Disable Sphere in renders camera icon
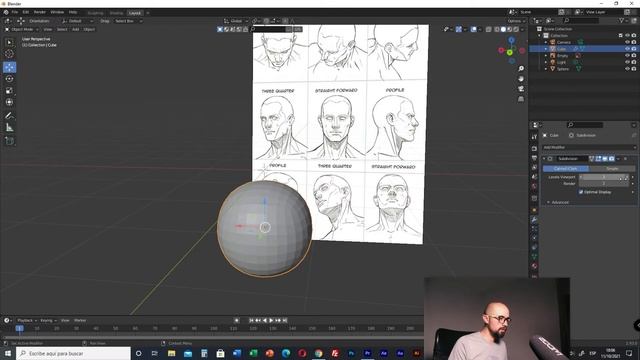 (634, 69)
